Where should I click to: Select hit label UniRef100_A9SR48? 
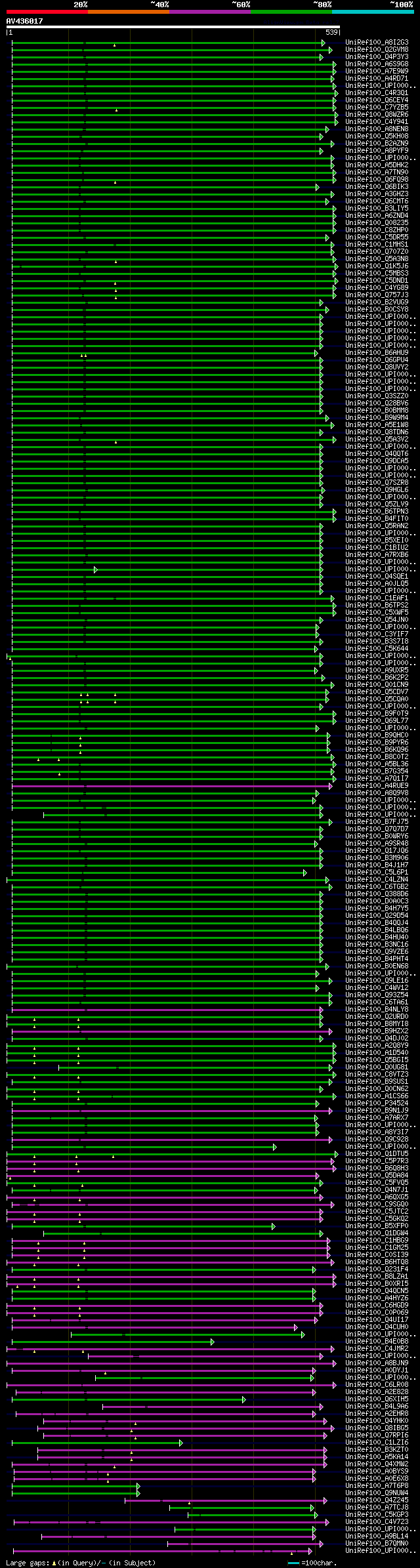[377, 844]
